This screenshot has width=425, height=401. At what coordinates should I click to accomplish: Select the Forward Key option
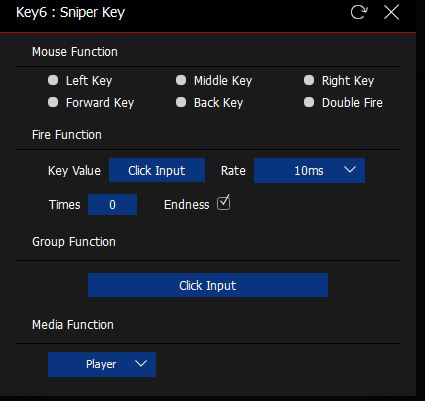pos(53,102)
